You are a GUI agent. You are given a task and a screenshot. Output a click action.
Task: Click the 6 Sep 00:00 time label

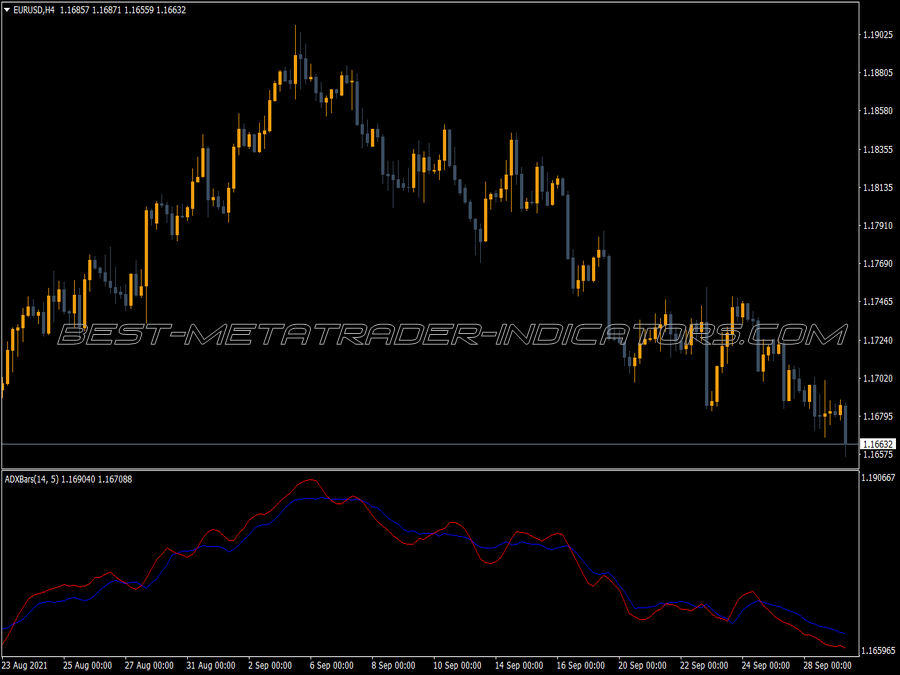[x=332, y=666]
